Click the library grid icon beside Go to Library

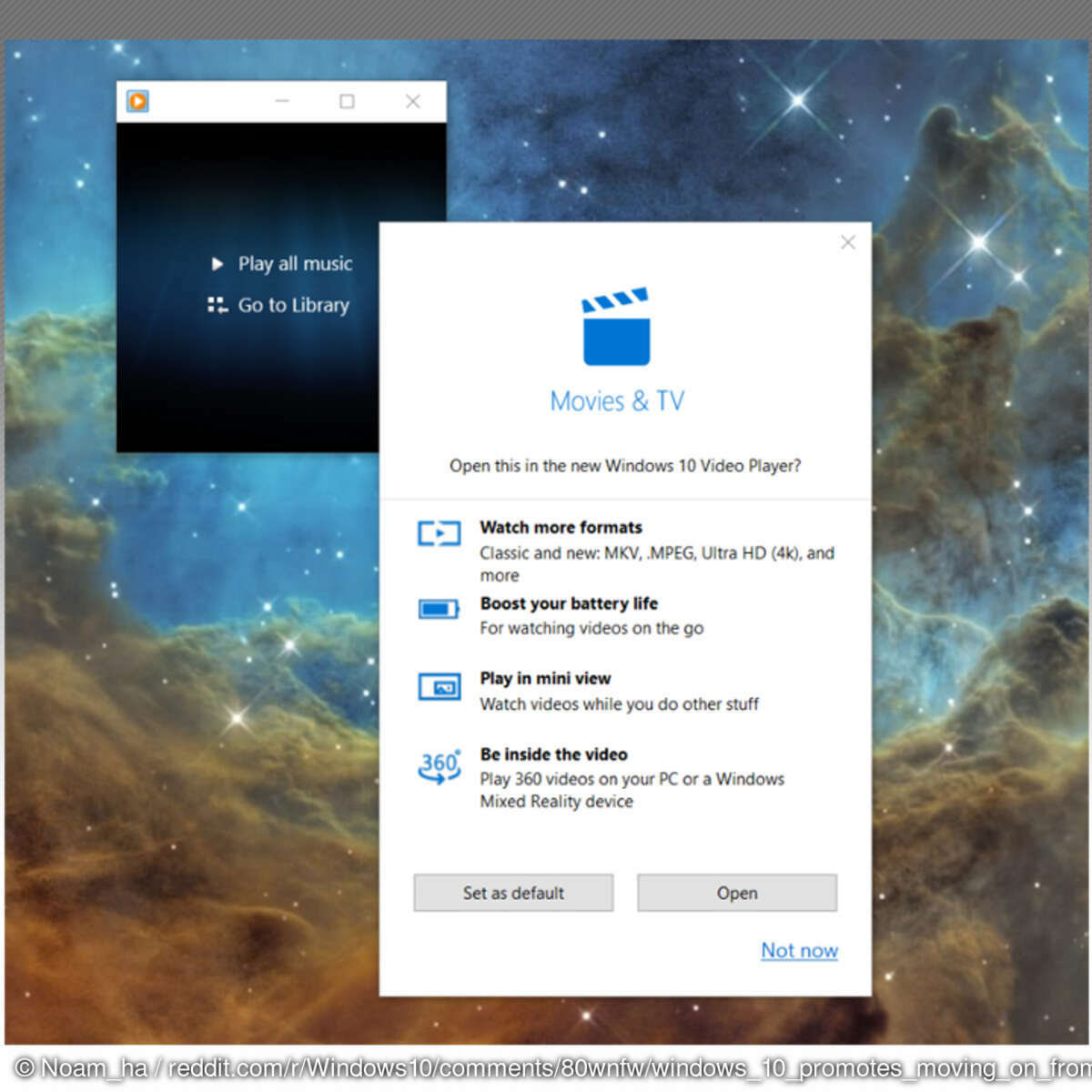coord(217,305)
